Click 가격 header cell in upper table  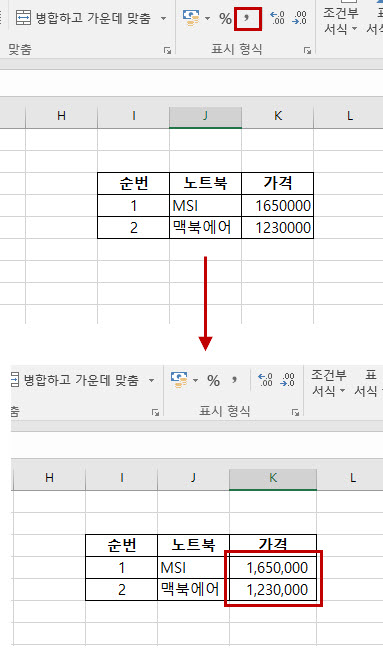click(277, 183)
